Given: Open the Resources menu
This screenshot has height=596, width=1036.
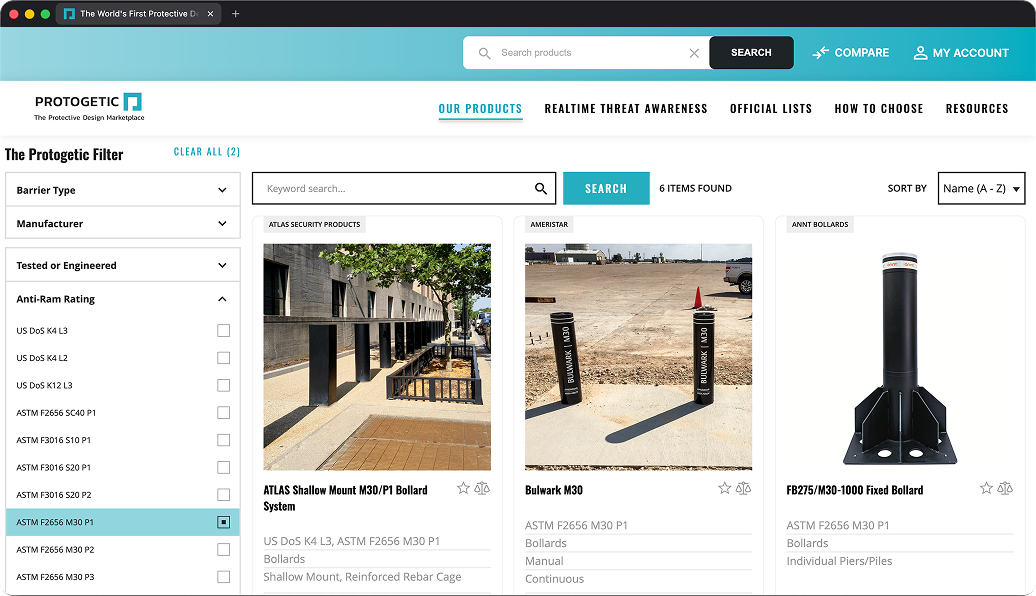Looking at the screenshot, I should (977, 109).
